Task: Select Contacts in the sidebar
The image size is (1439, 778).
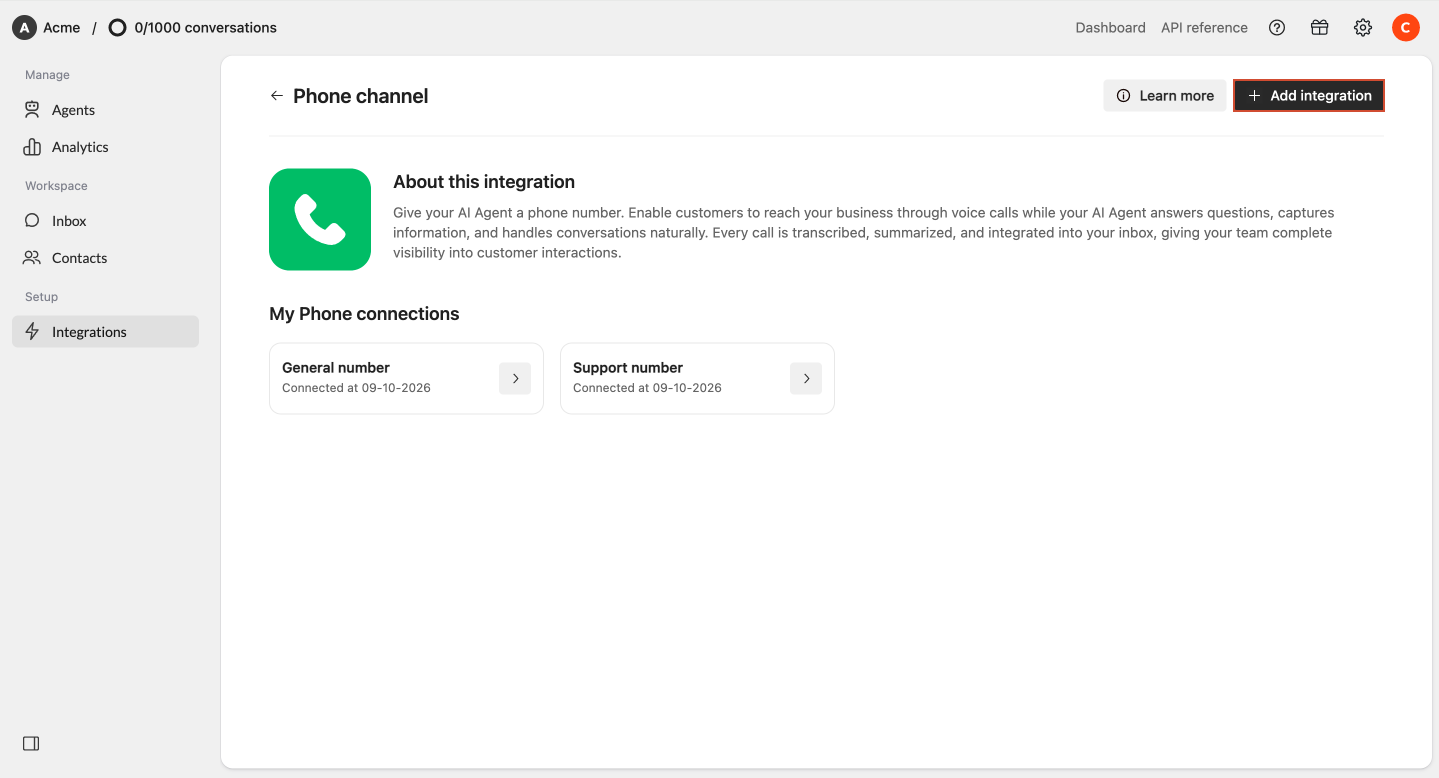Action: [x=105, y=258]
